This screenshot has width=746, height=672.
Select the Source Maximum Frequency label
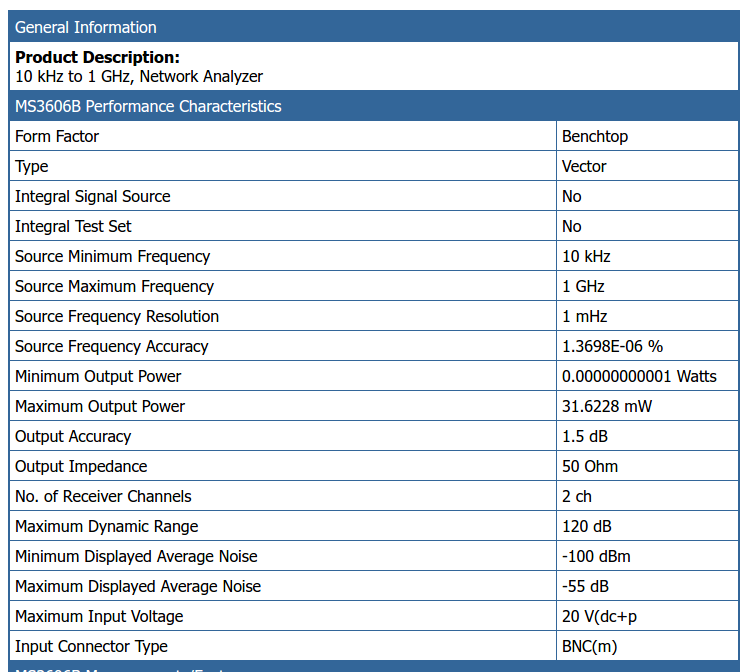tap(114, 287)
